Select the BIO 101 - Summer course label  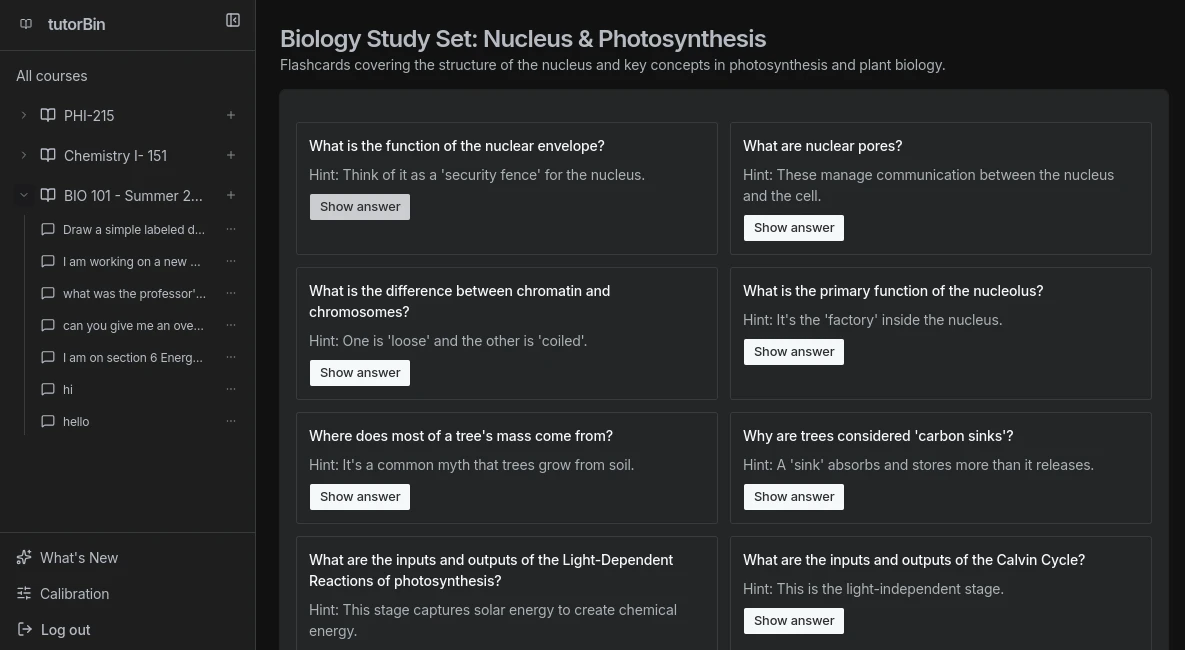point(133,196)
